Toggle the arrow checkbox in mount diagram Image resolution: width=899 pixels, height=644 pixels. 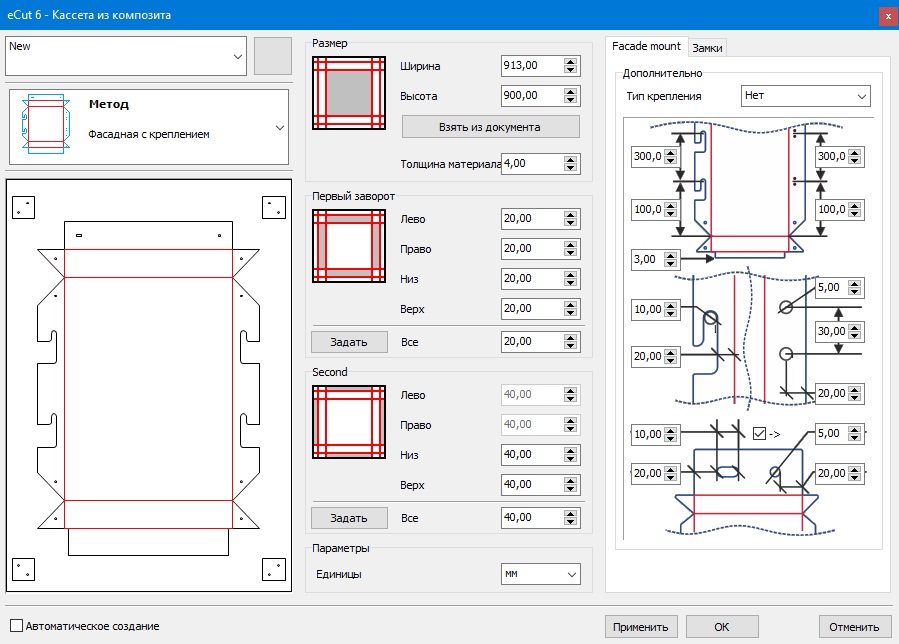coord(759,434)
